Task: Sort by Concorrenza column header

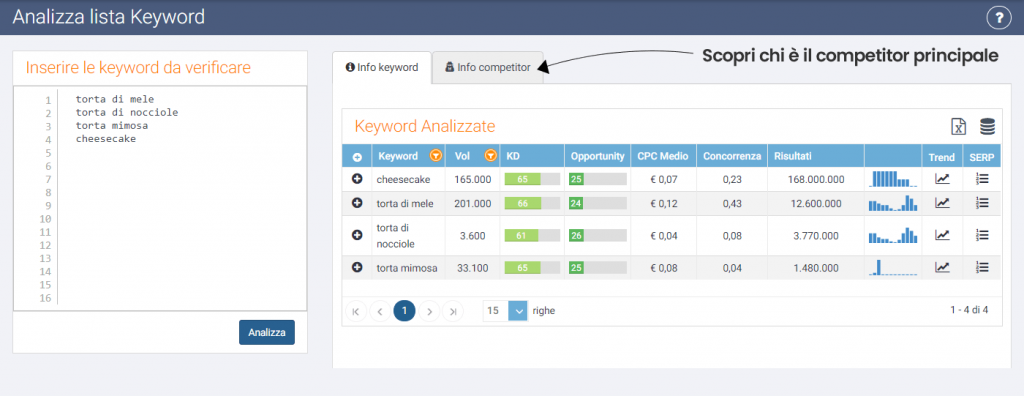Action: point(731,156)
